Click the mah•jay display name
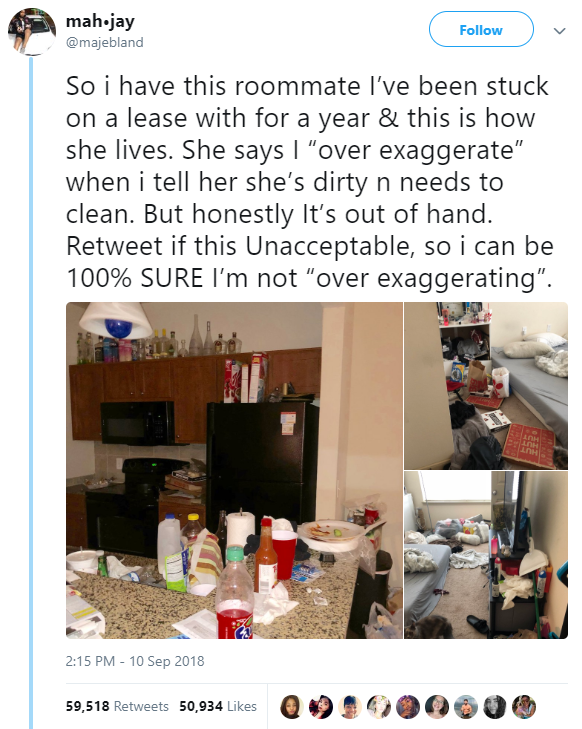 pyautogui.click(x=100, y=21)
